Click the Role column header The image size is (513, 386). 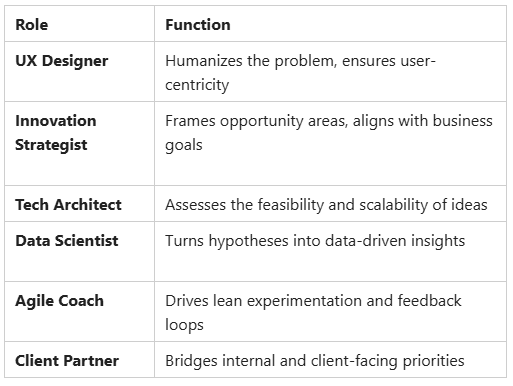point(79,24)
